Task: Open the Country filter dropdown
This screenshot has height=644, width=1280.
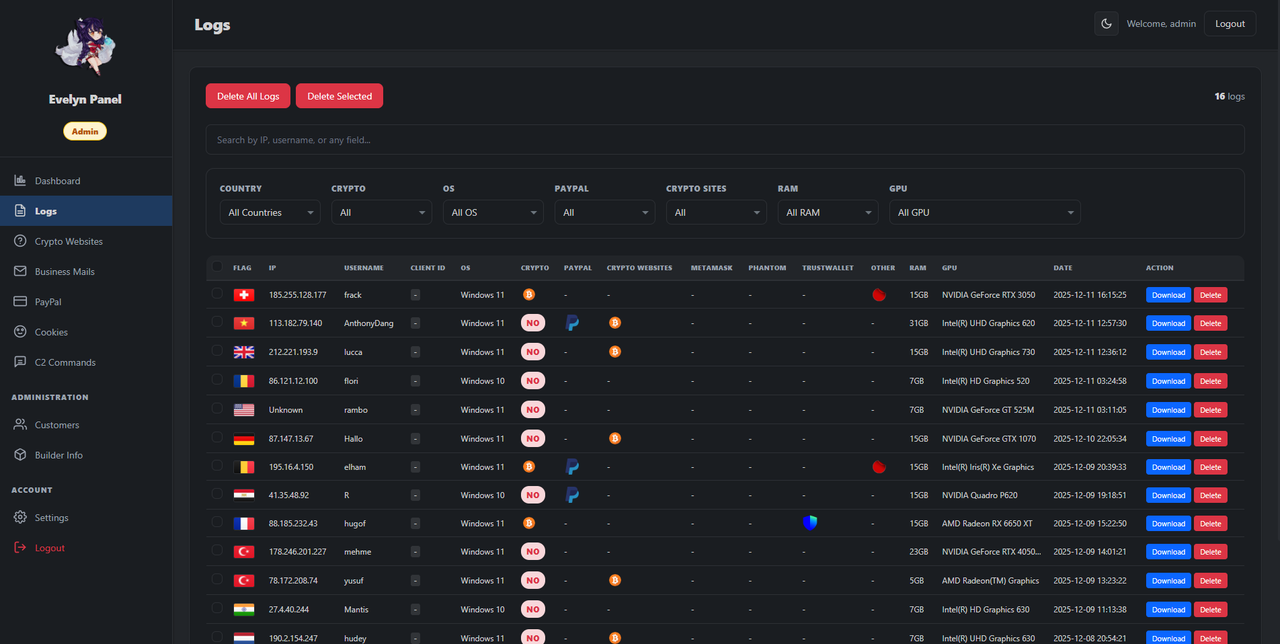Action: 270,212
